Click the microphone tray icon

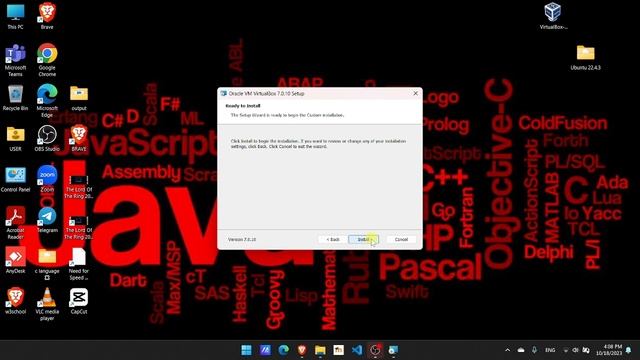click(x=534, y=350)
